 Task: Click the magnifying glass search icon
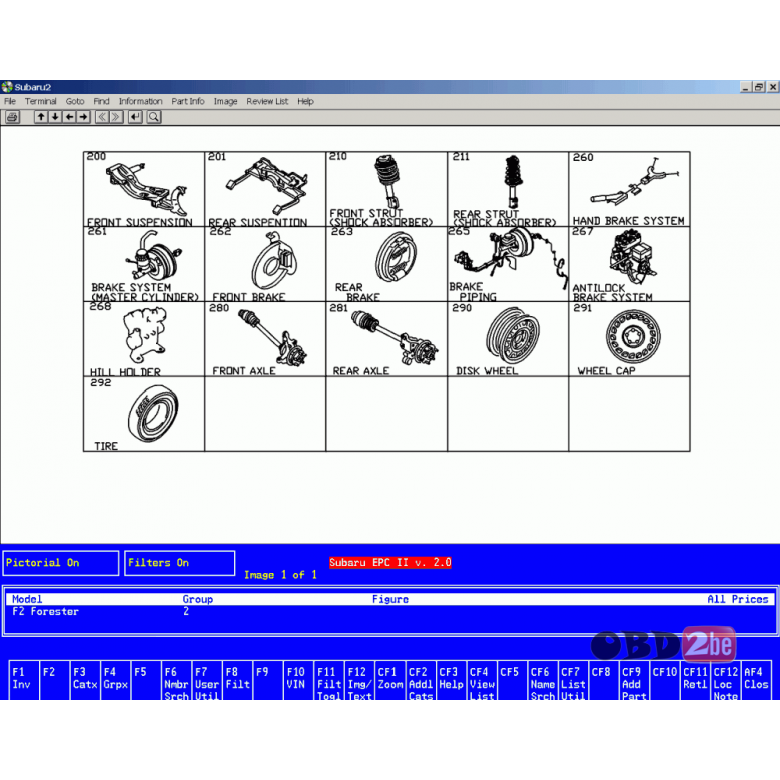[x=154, y=117]
